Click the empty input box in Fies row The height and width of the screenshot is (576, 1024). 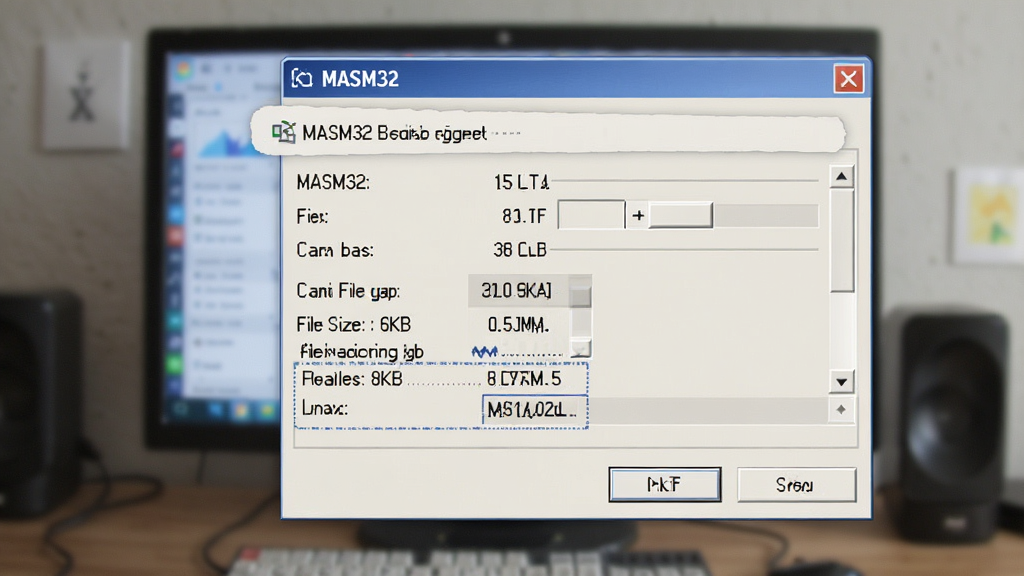pyautogui.click(x=591, y=215)
